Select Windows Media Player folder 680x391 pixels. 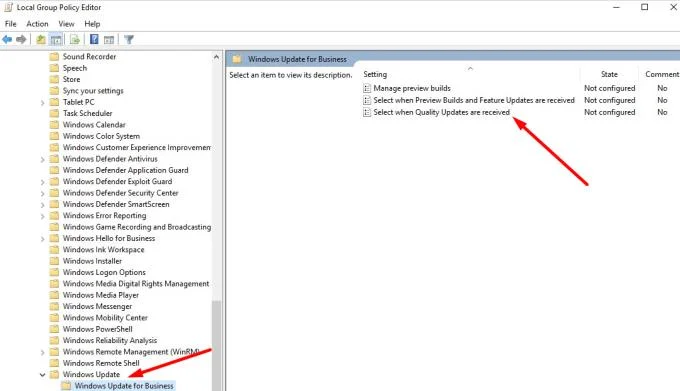101,295
